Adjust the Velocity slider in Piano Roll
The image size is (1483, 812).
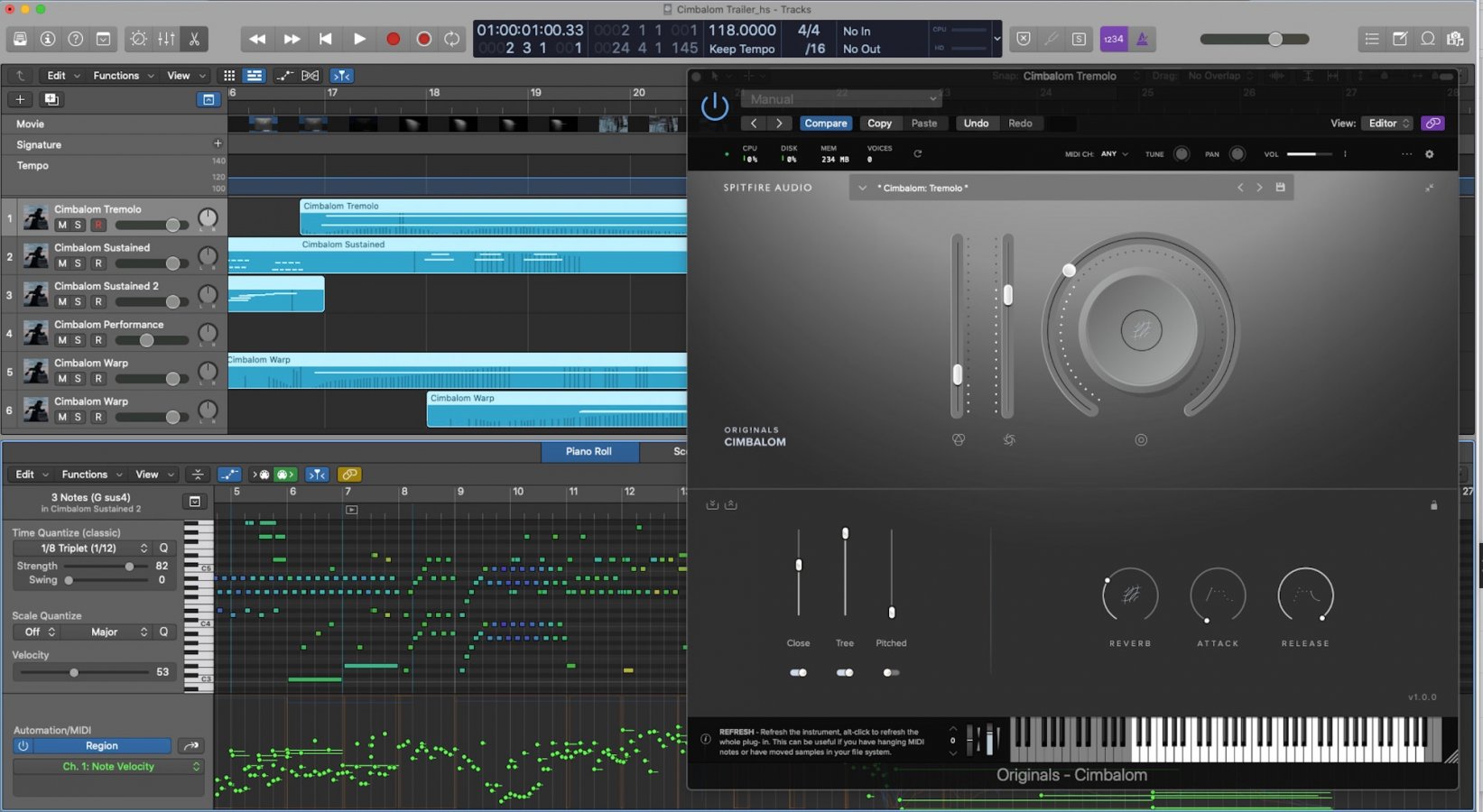pyautogui.click(x=74, y=672)
